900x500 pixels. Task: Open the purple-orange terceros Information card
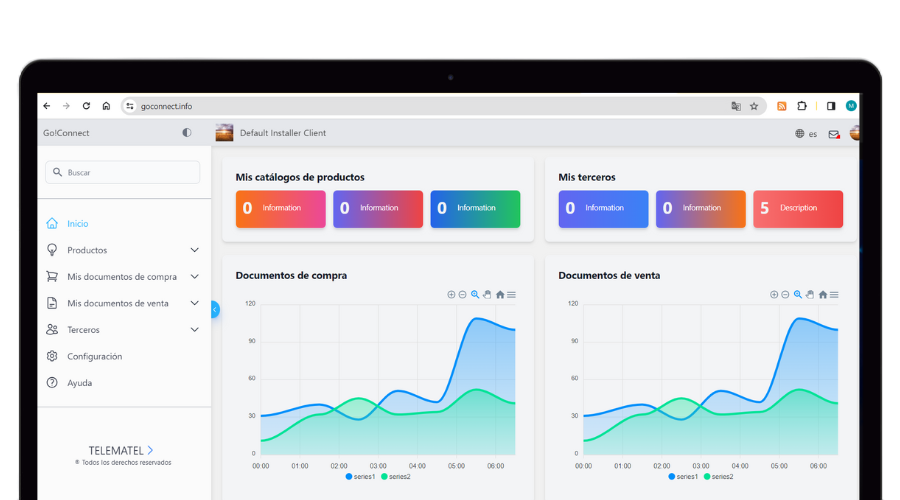701,209
